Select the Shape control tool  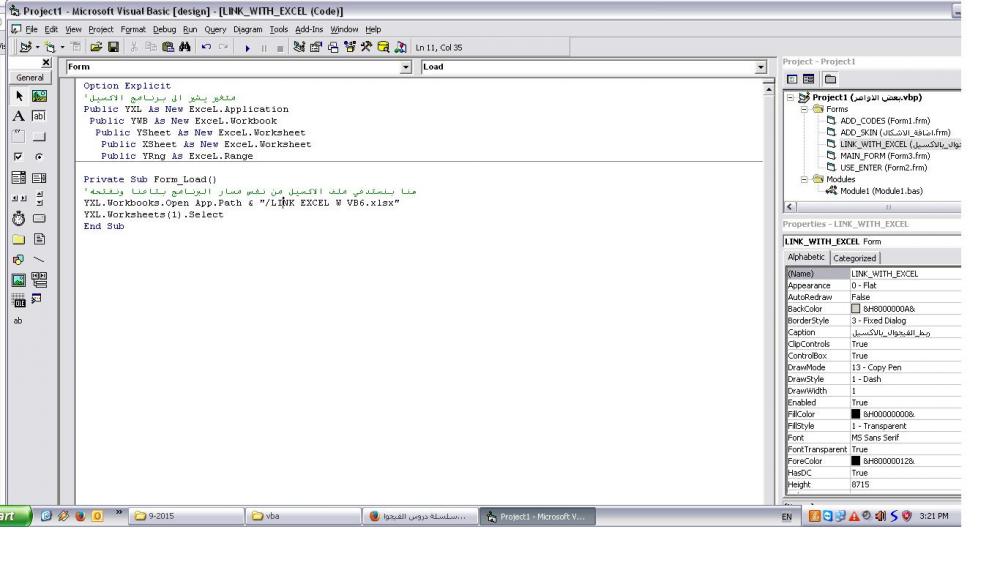18,260
